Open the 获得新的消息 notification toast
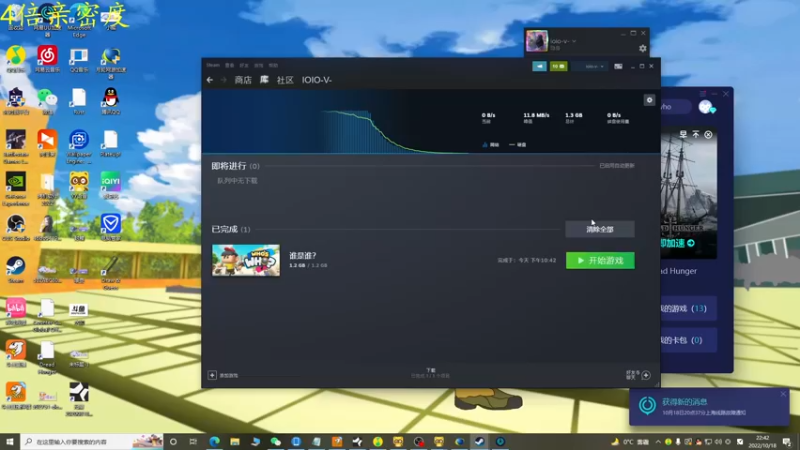800x450 pixels. pos(709,407)
